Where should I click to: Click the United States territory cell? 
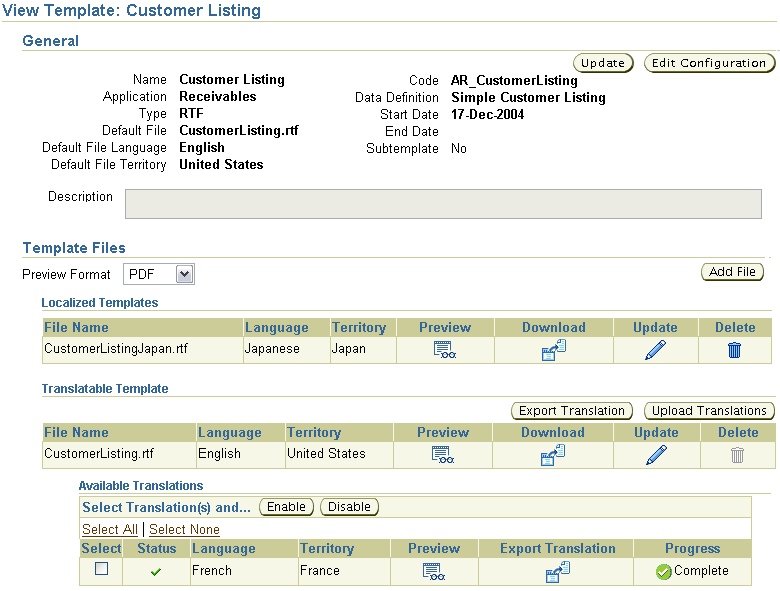[x=326, y=453]
